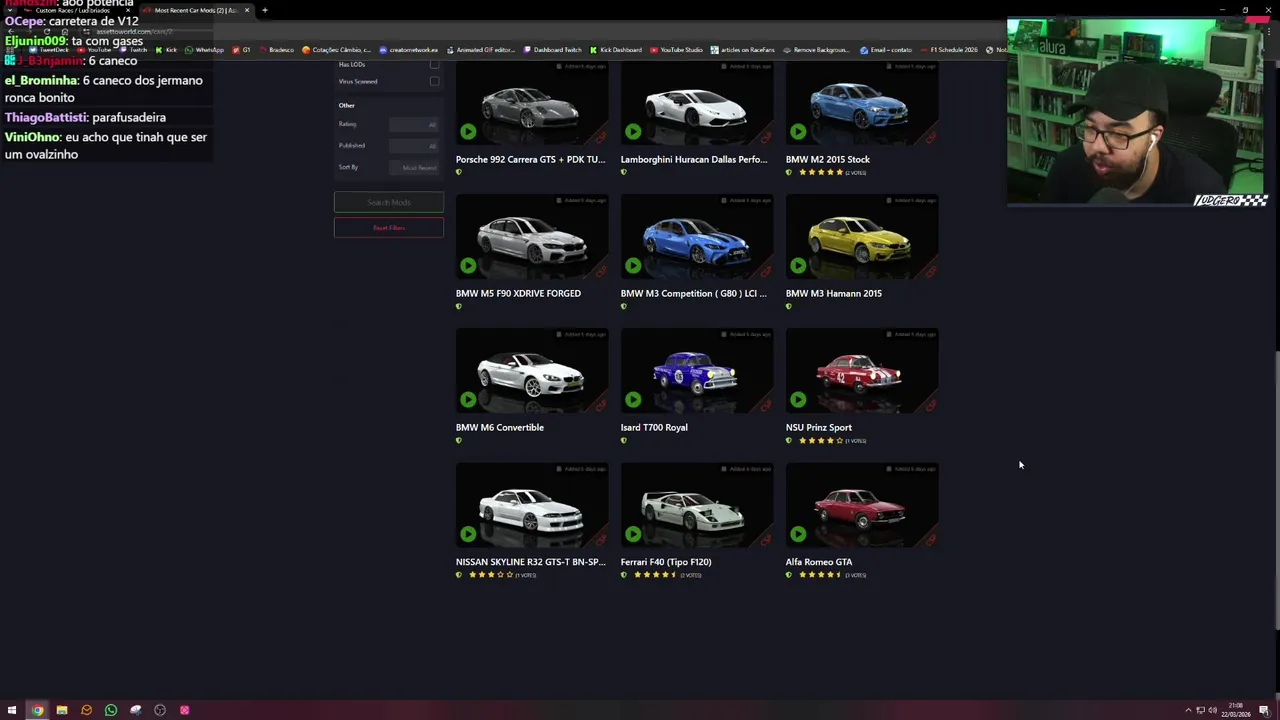Enable the Has LODs checkbox
Image resolution: width=1280 pixels, height=720 pixels.
434,65
